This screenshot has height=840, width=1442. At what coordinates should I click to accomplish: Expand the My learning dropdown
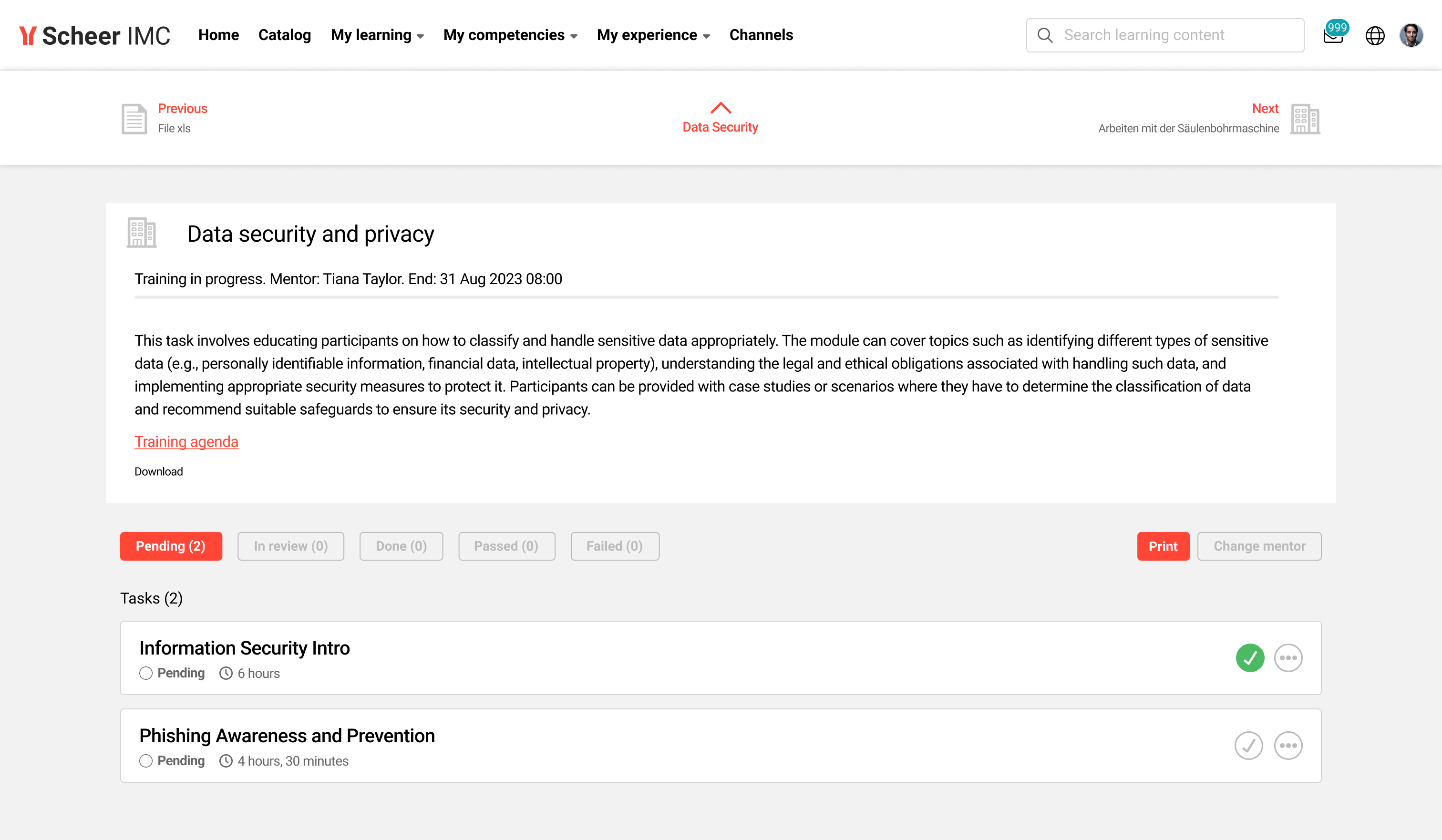coord(377,35)
